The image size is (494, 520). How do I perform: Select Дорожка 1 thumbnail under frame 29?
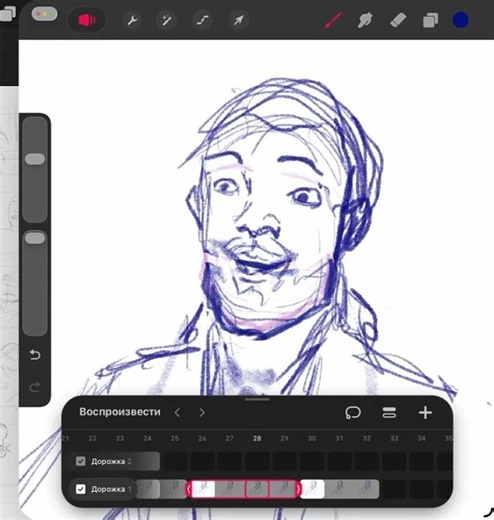click(283, 489)
